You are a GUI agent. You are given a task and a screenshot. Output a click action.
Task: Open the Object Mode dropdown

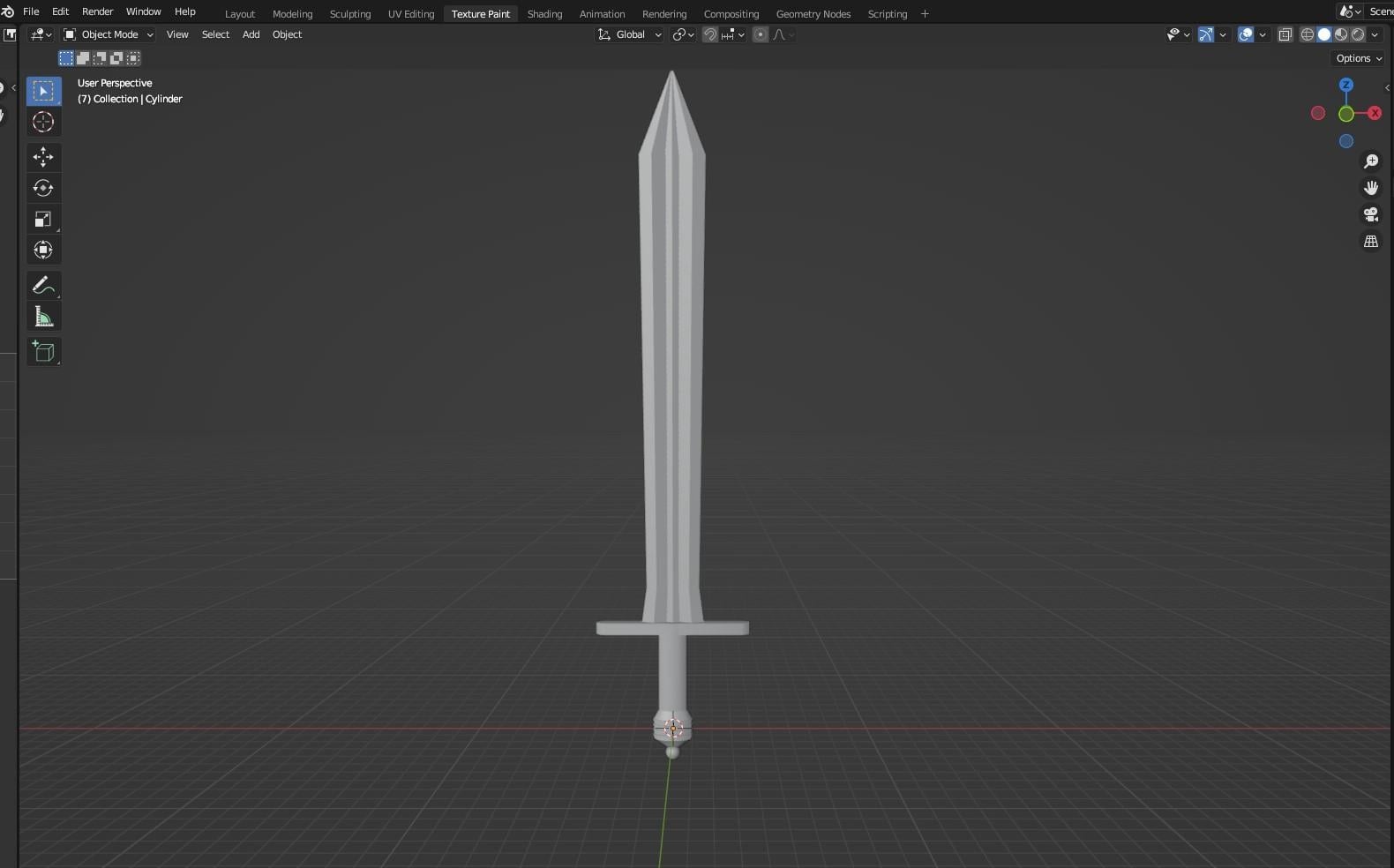(109, 34)
